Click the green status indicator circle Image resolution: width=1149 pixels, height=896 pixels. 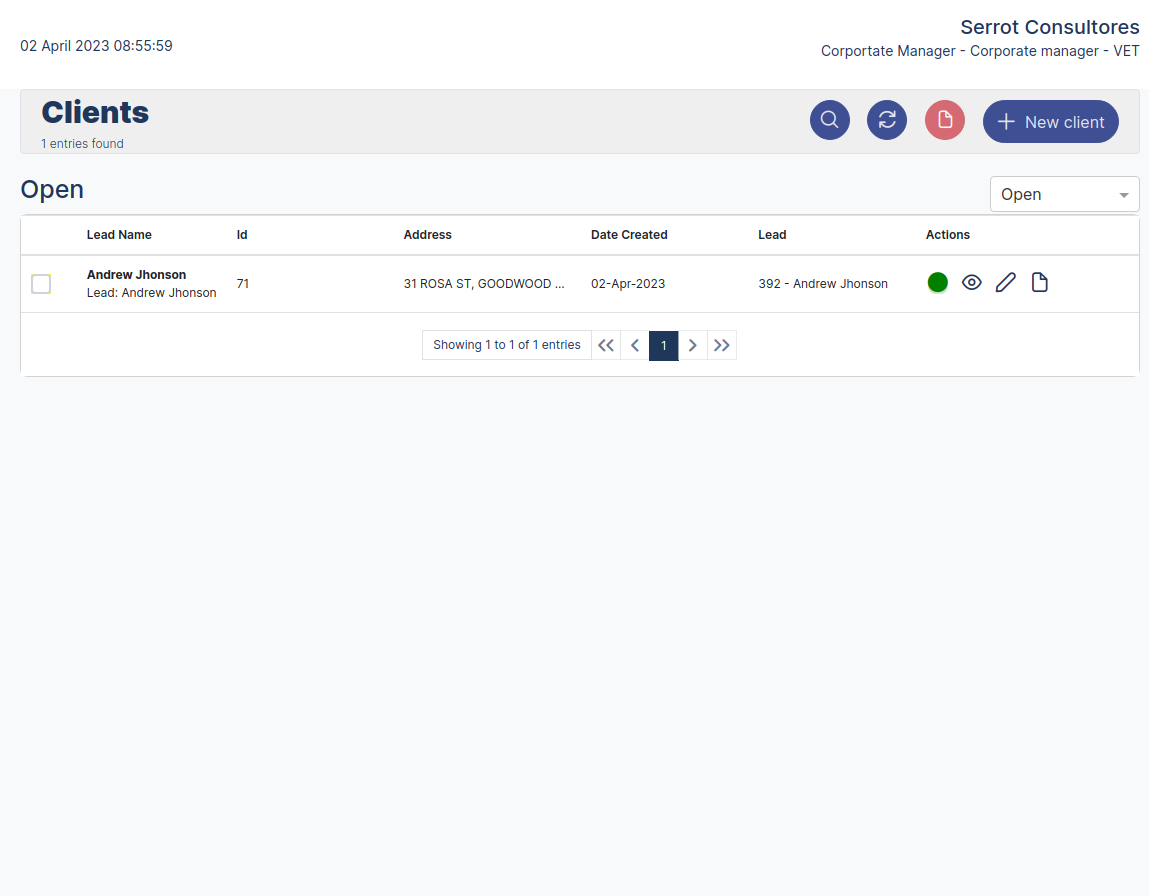(937, 283)
